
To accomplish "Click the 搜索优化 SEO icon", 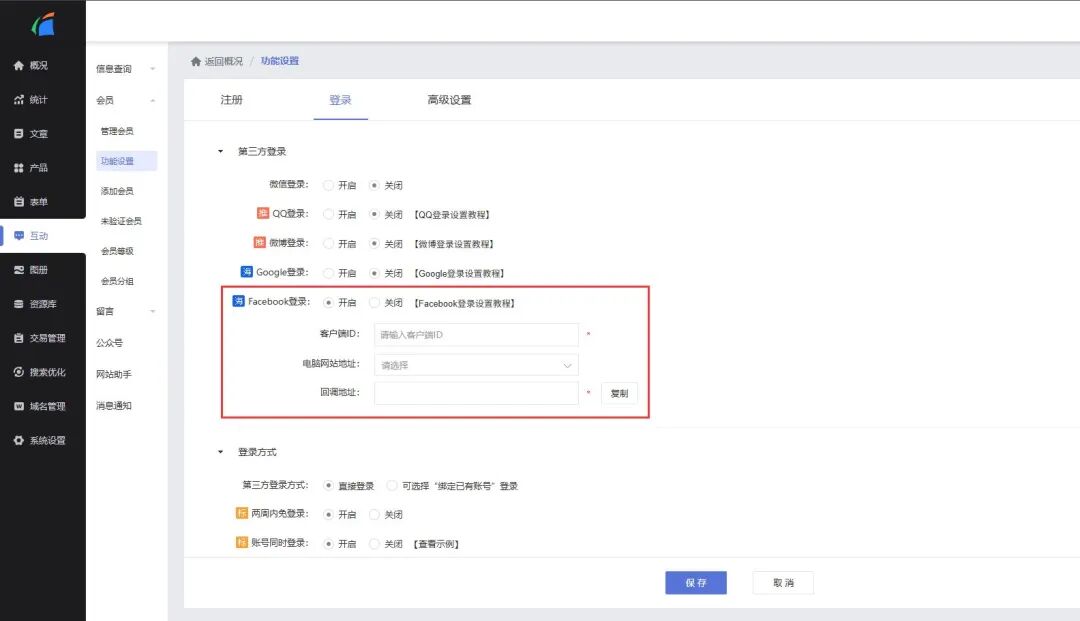I will pyautogui.click(x=18, y=372).
